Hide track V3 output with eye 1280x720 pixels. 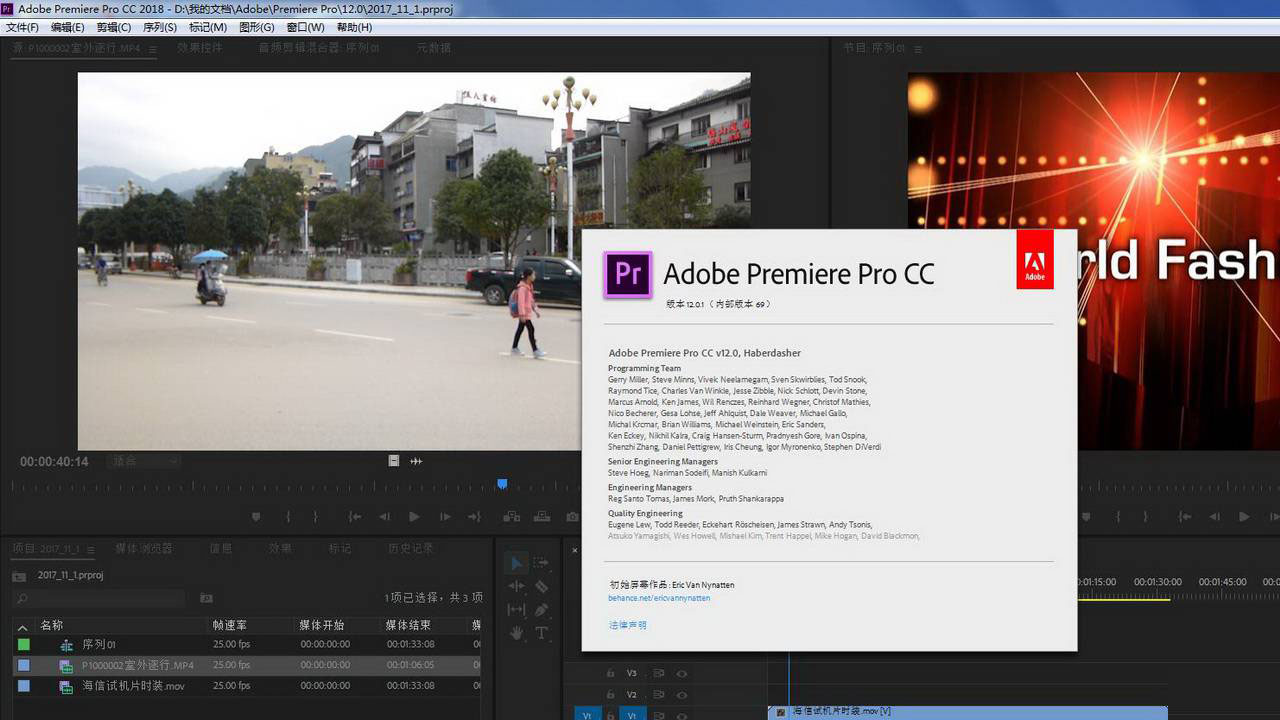click(x=682, y=674)
